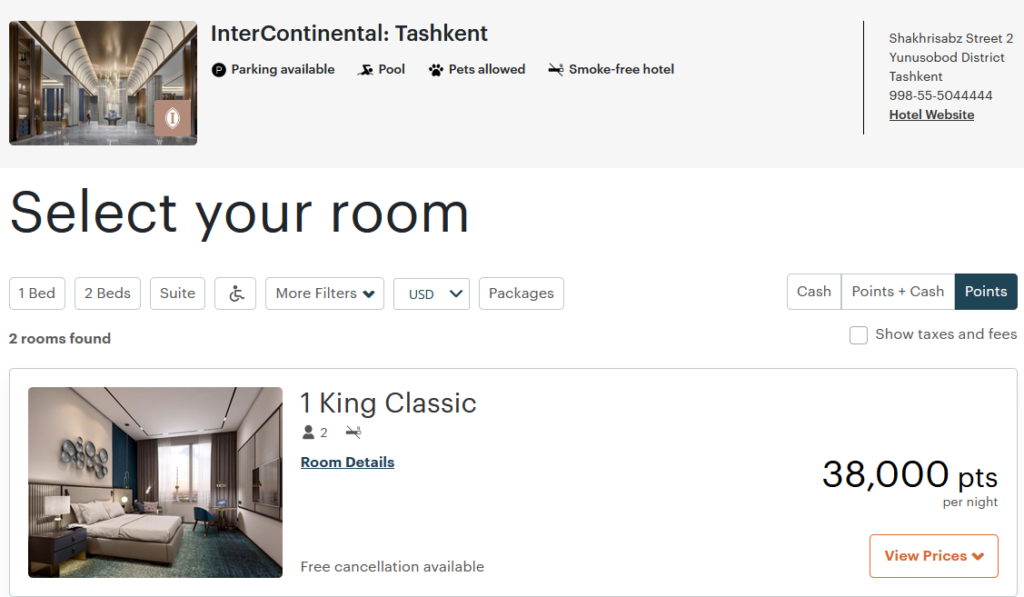The width and height of the screenshot is (1024, 597).
Task: View Room Details for 1 King Classic
Action: point(347,463)
